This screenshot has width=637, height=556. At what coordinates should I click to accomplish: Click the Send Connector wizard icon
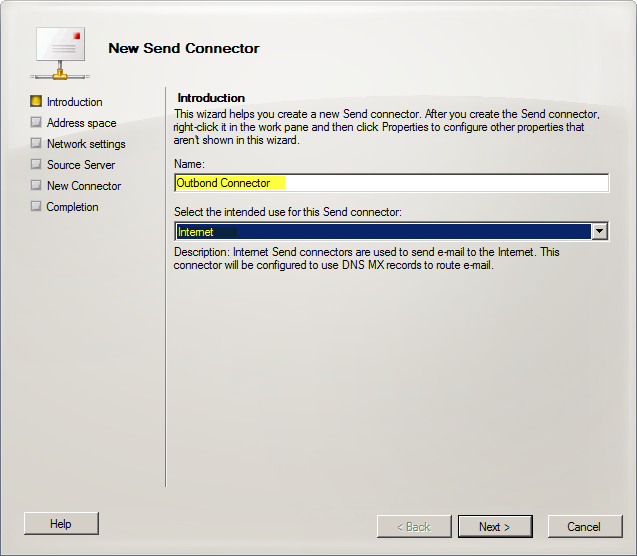pos(60,53)
